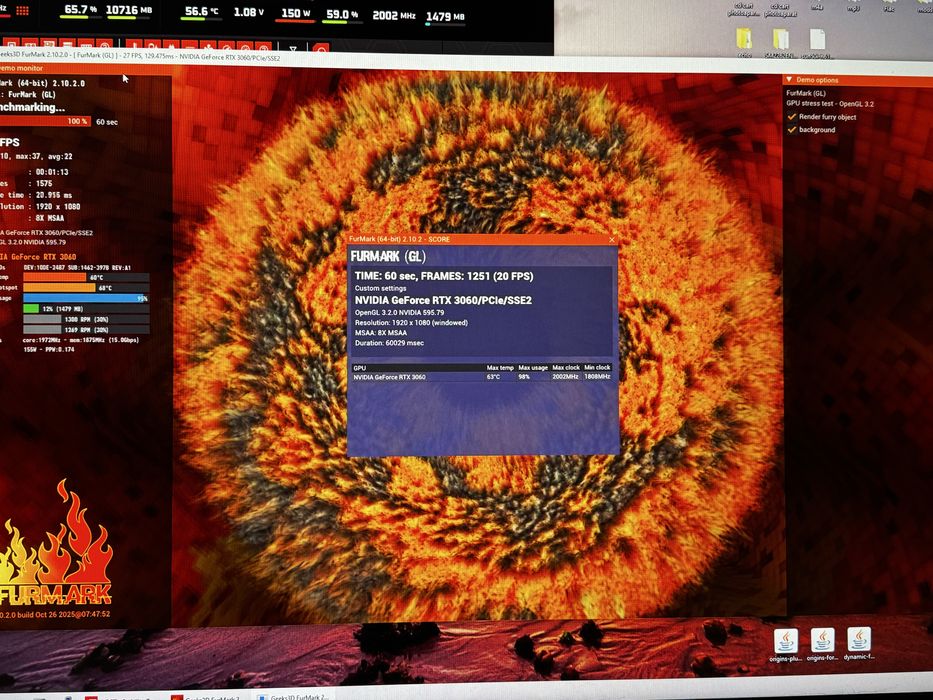
Task: Click the Max temp column header
Action: tap(500, 368)
